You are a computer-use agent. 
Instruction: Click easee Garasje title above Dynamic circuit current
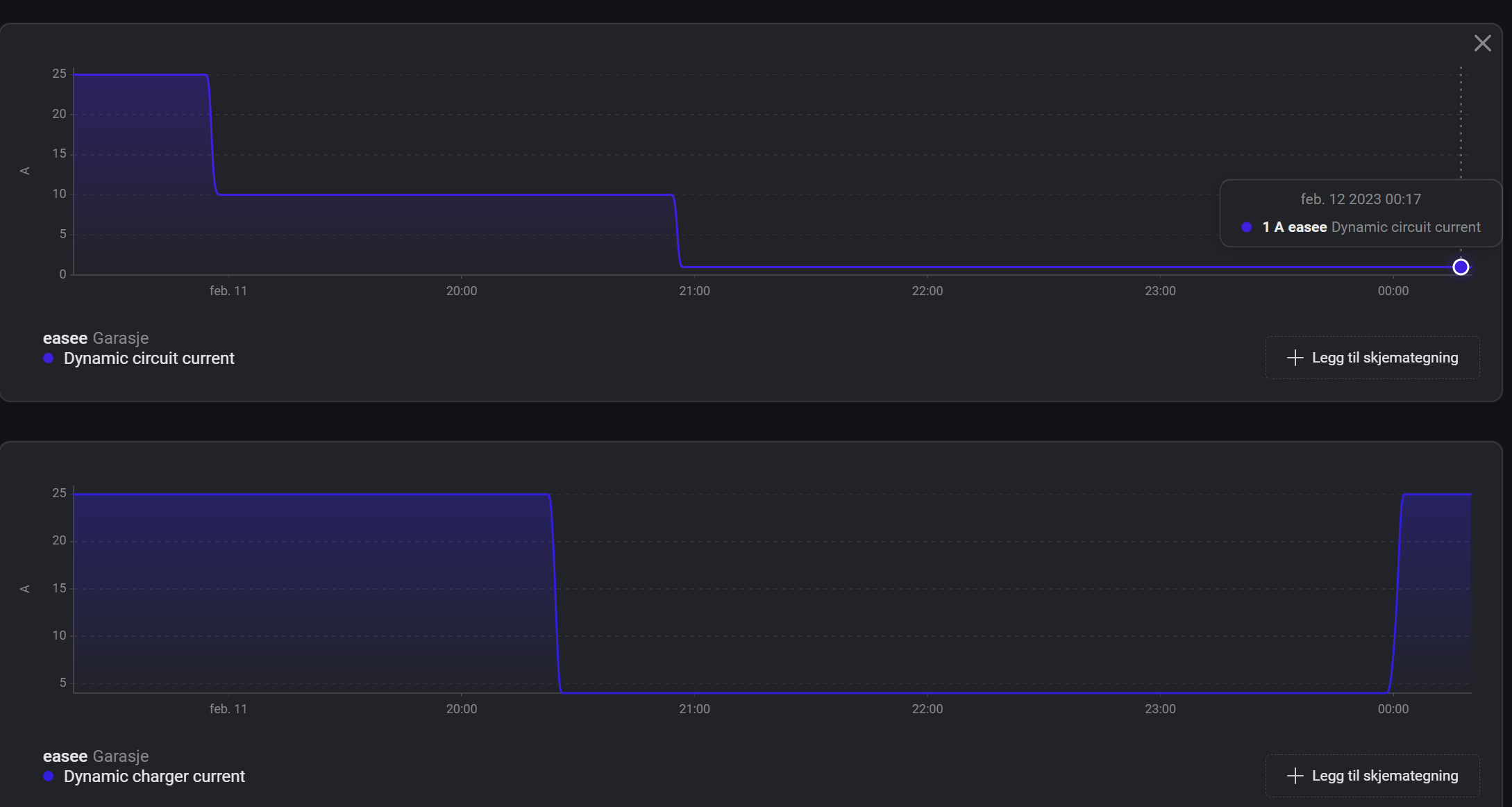pos(96,338)
